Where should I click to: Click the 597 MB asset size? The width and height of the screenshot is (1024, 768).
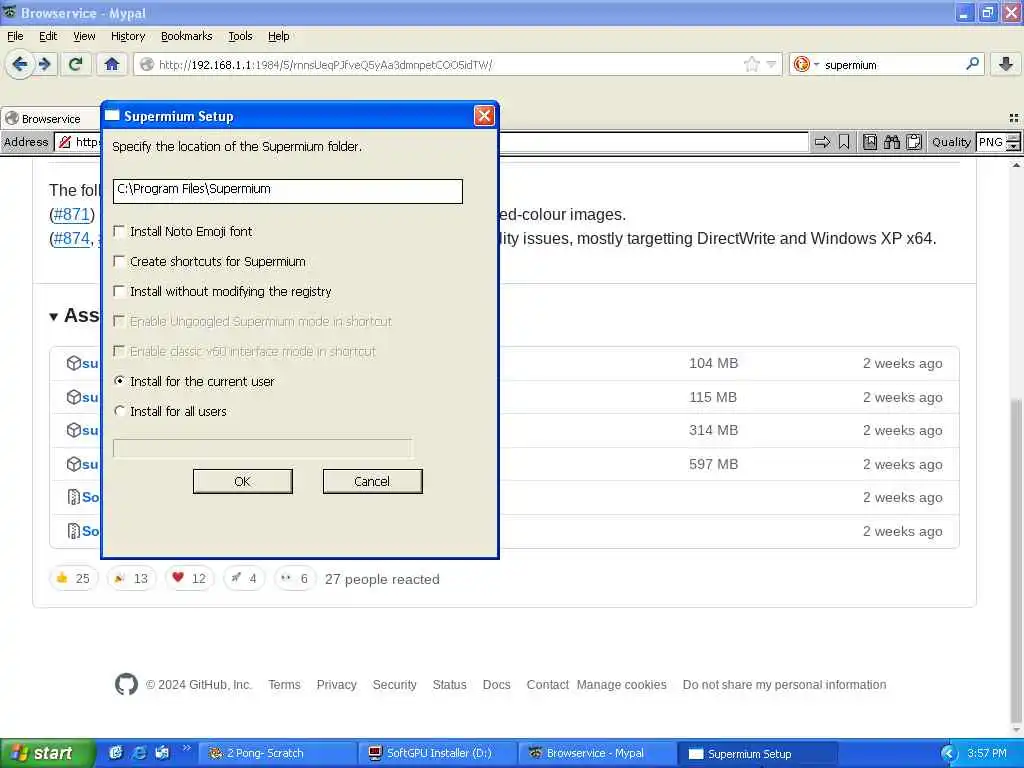point(713,464)
